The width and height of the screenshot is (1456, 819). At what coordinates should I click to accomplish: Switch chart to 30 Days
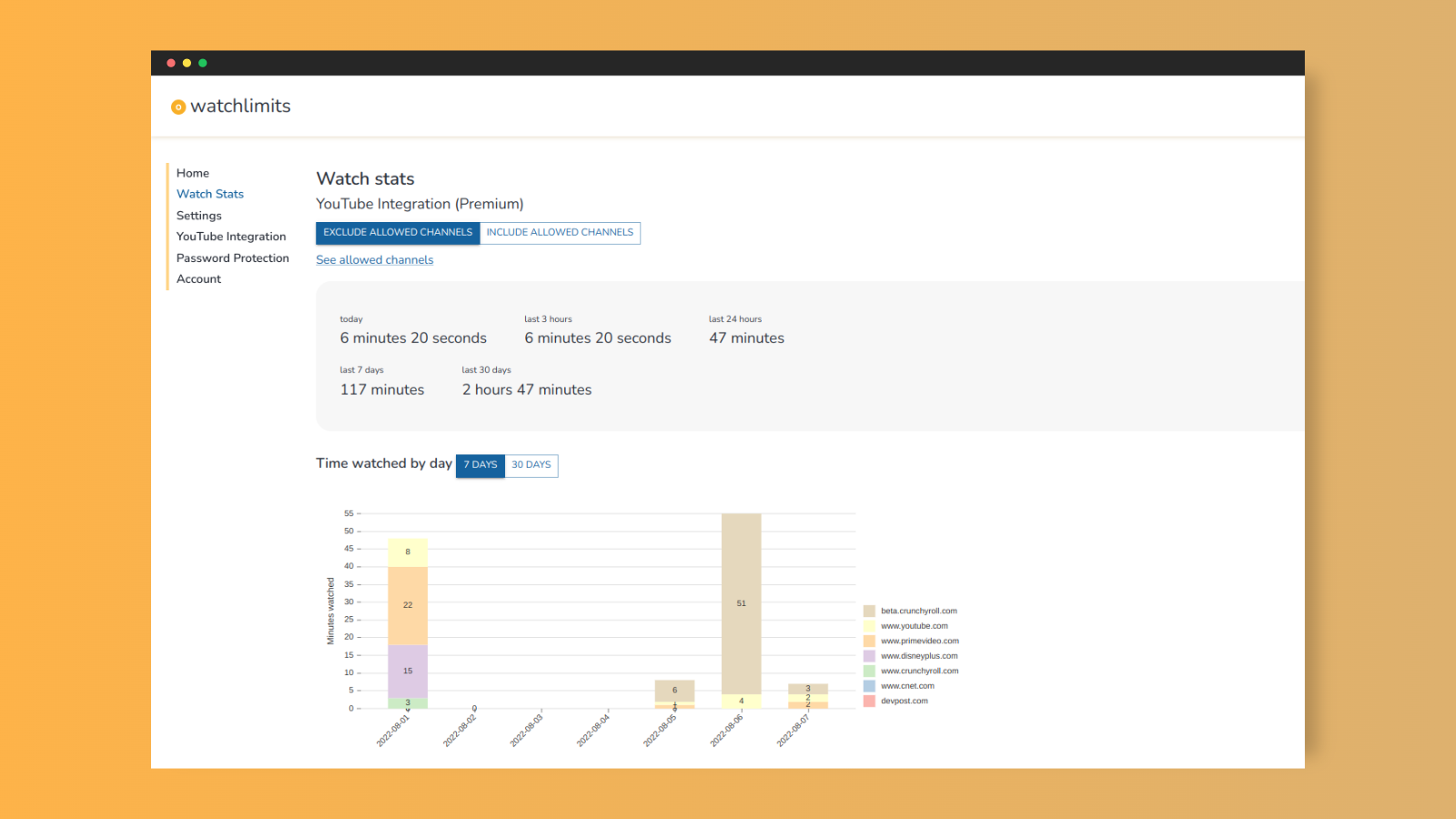531,465
